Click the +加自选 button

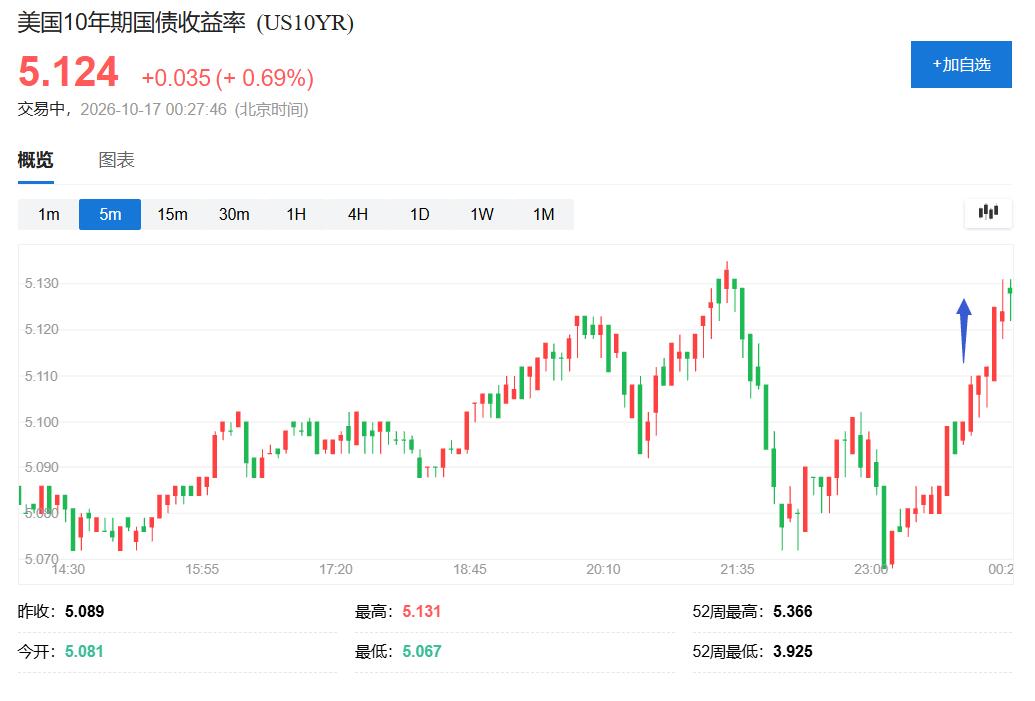[x=961, y=65]
